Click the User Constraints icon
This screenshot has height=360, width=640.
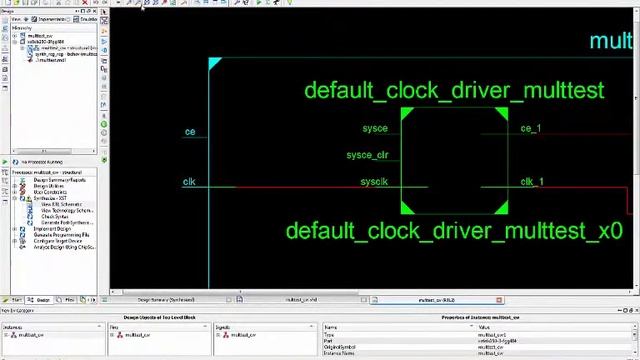click(23, 192)
